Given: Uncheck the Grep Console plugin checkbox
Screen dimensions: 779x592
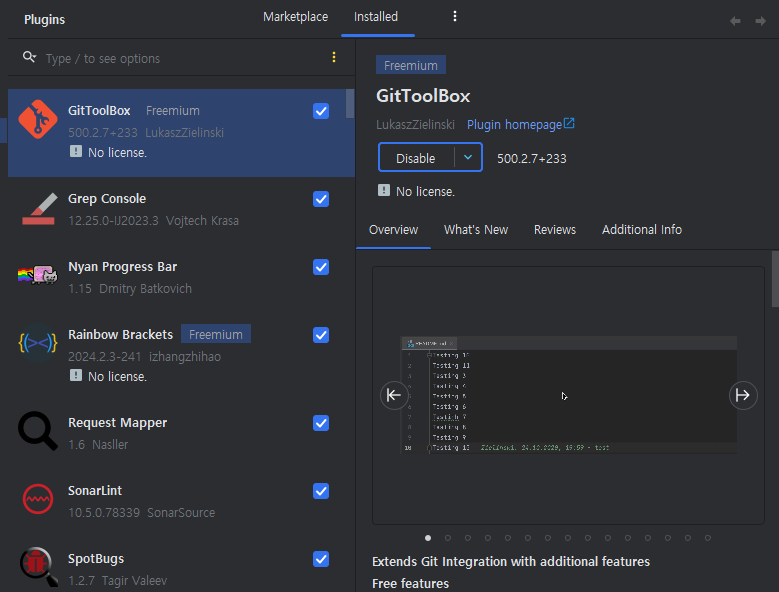Looking at the screenshot, I should 321,199.
